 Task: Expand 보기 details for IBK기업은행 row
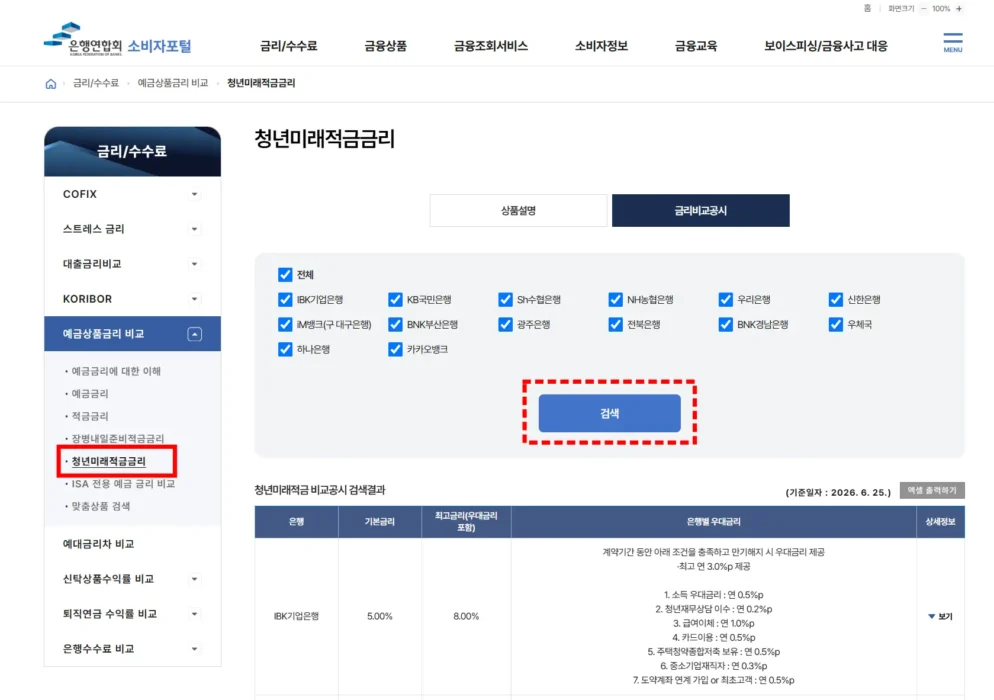tap(940, 616)
